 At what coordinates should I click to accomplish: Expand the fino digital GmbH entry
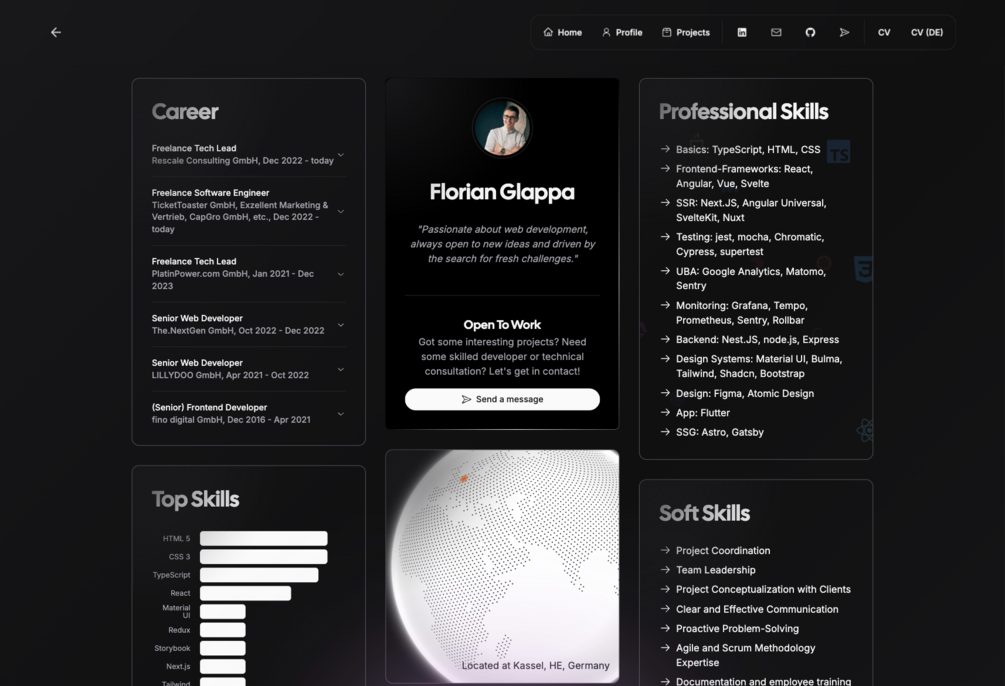(248, 414)
